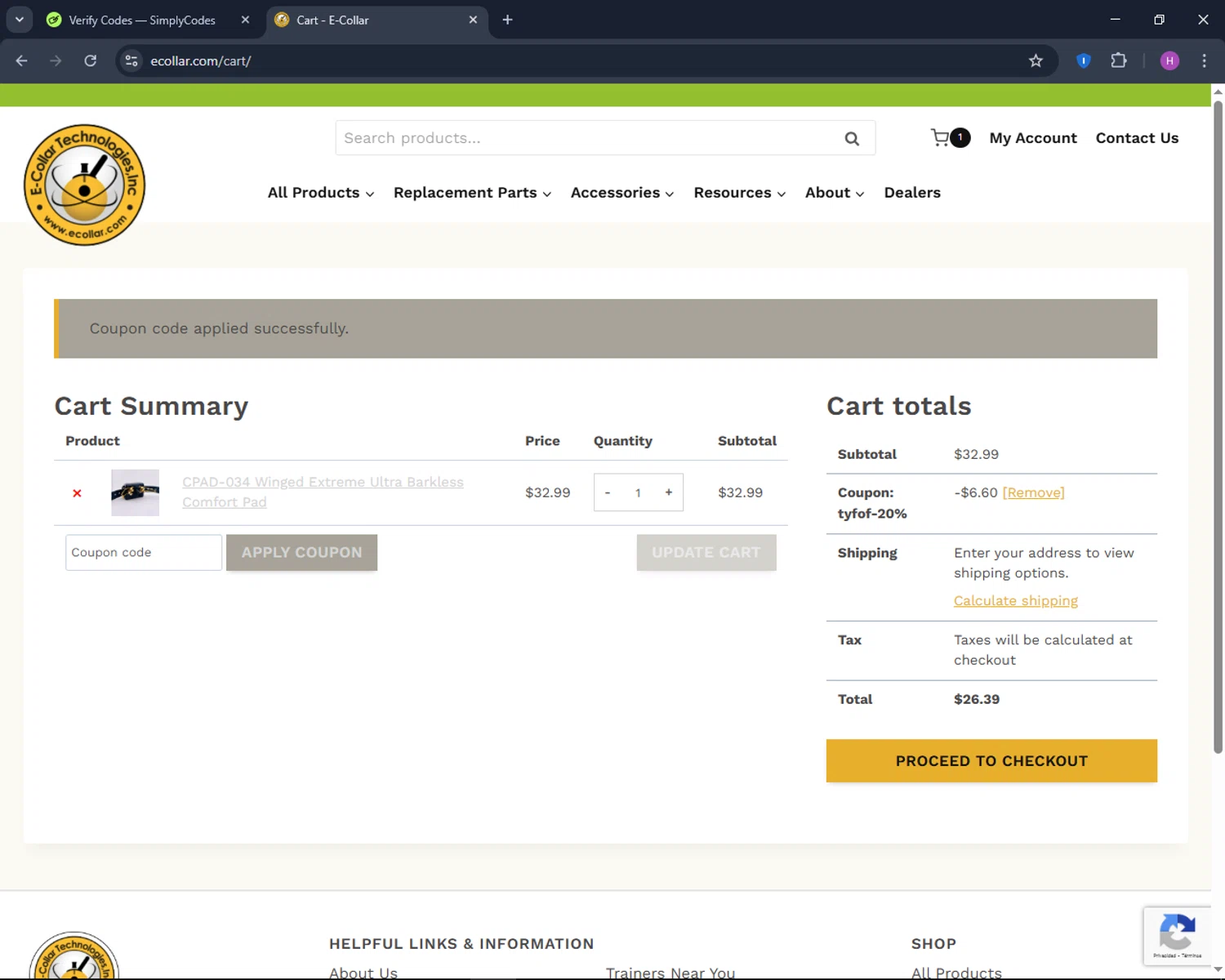Screen dimensions: 1225x980
Task: Click the comfort pad product thumbnail
Action: (x=135, y=492)
